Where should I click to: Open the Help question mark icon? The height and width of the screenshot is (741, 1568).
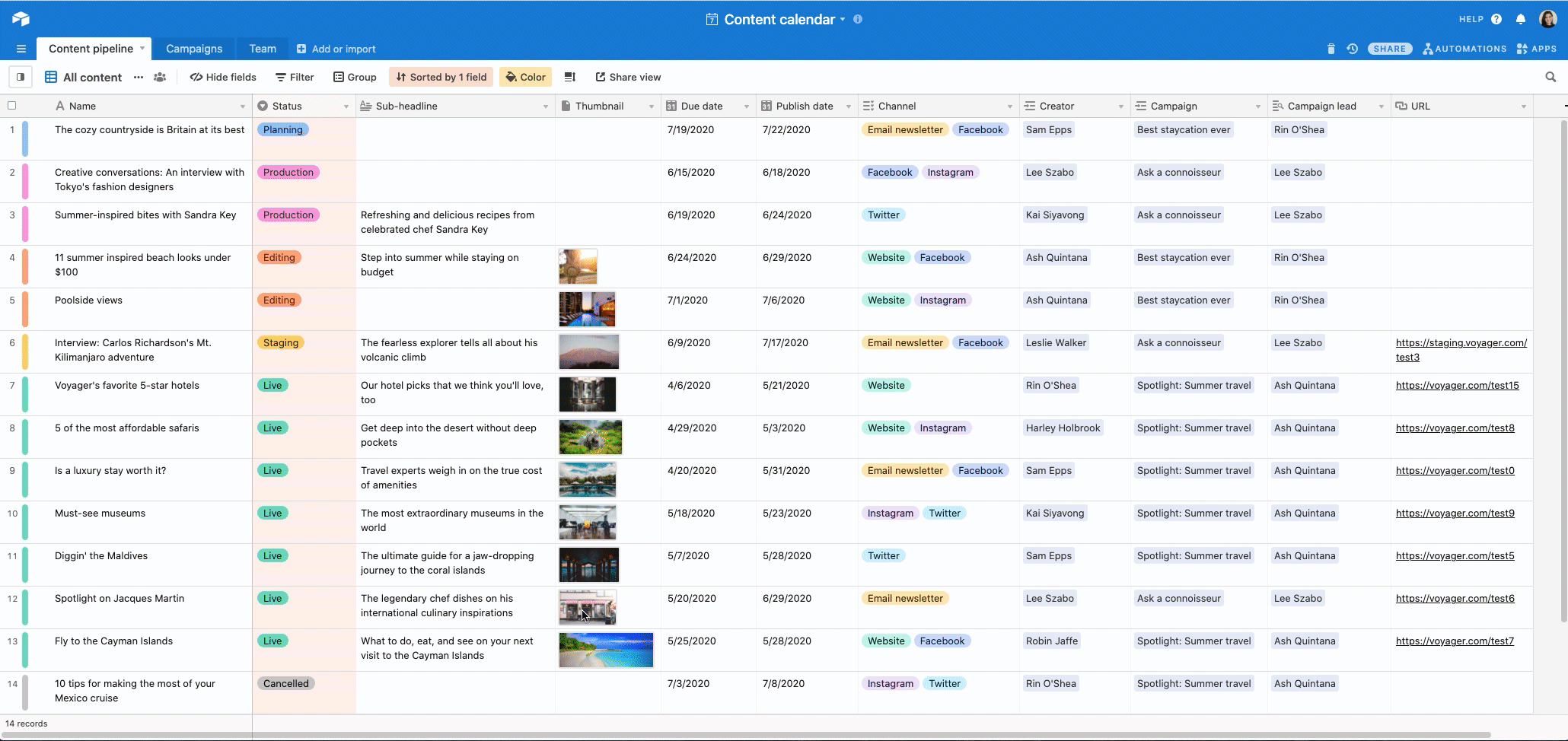1496,19
